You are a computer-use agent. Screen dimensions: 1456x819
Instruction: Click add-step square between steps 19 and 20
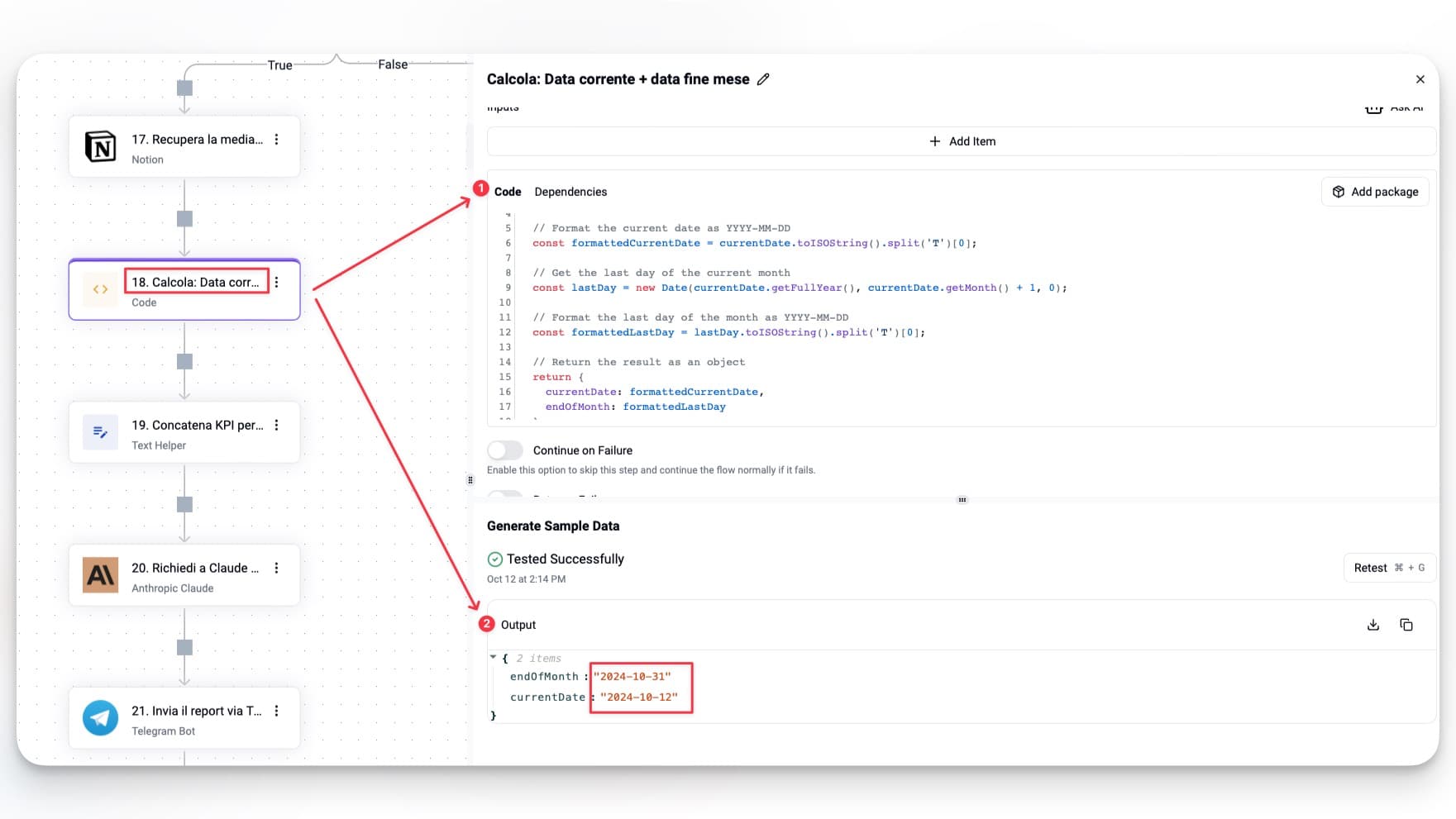pos(185,504)
